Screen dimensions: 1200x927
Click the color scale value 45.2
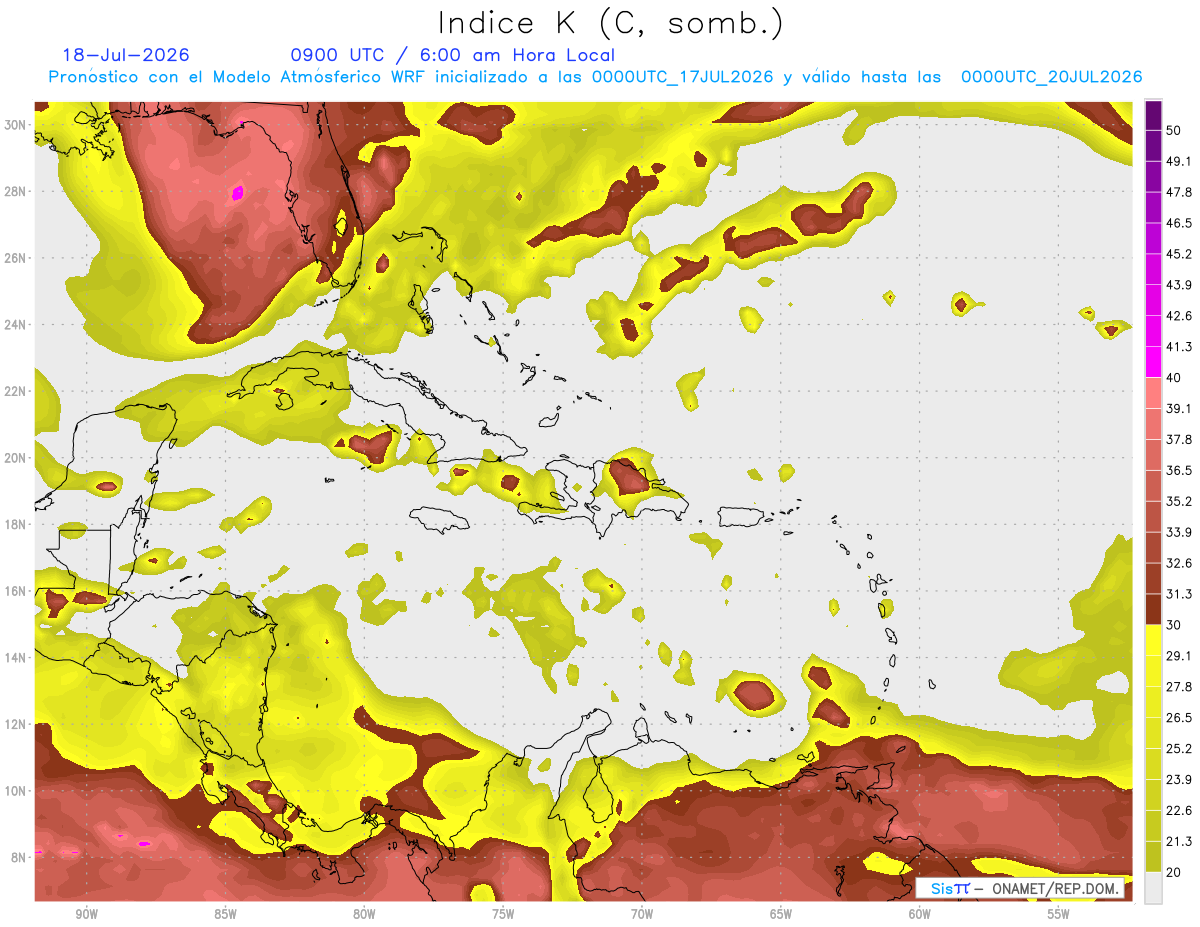pyautogui.click(x=1179, y=254)
